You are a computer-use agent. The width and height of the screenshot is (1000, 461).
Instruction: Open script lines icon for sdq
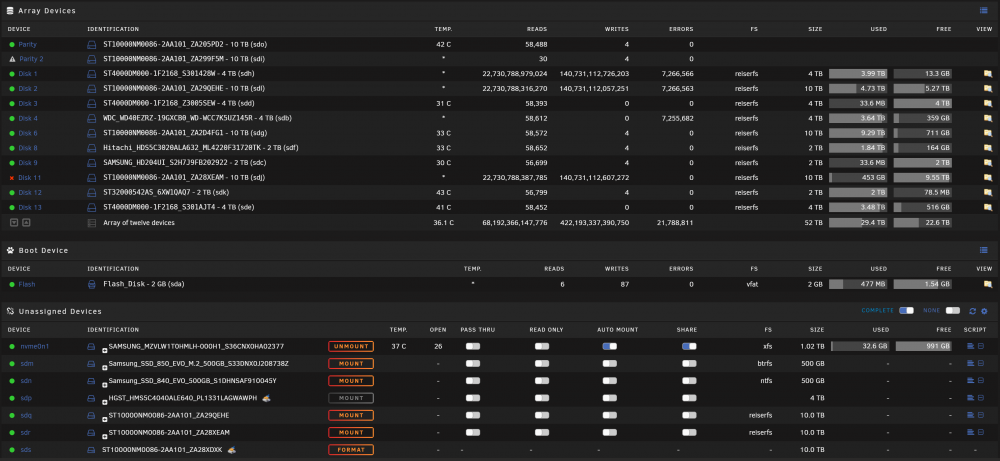coord(971,415)
